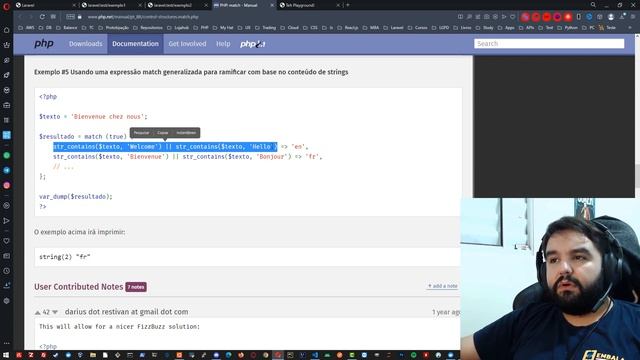Viewport: 640px width, 360px height.
Task: Choose Copiar in the selection popup
Action: pyautogui.click(x=163, y=133)
